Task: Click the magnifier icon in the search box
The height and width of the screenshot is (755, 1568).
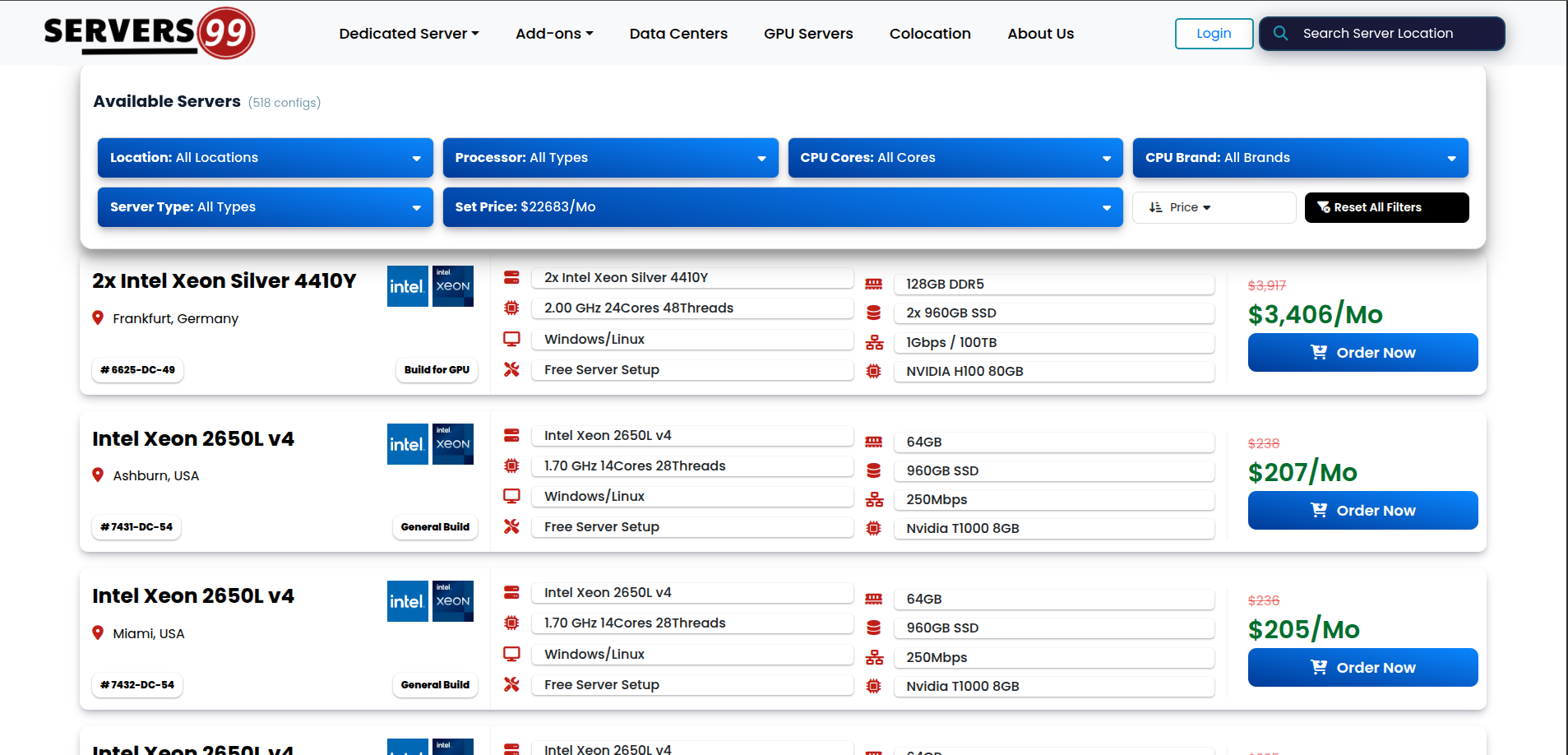Action: [x=1280, y=34]
